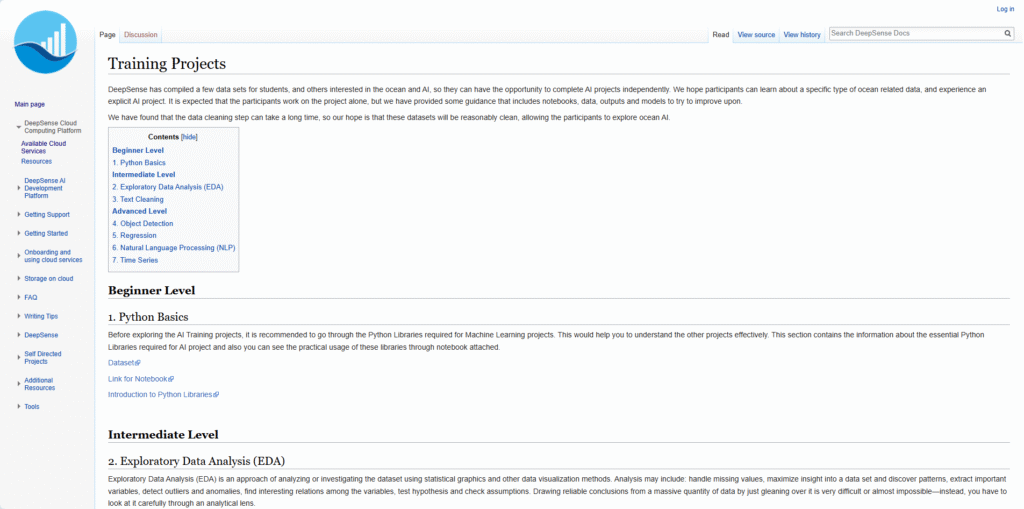Click the Beginner Level section heading
The image size is (1024, 509).
click(x=152, y=290)
